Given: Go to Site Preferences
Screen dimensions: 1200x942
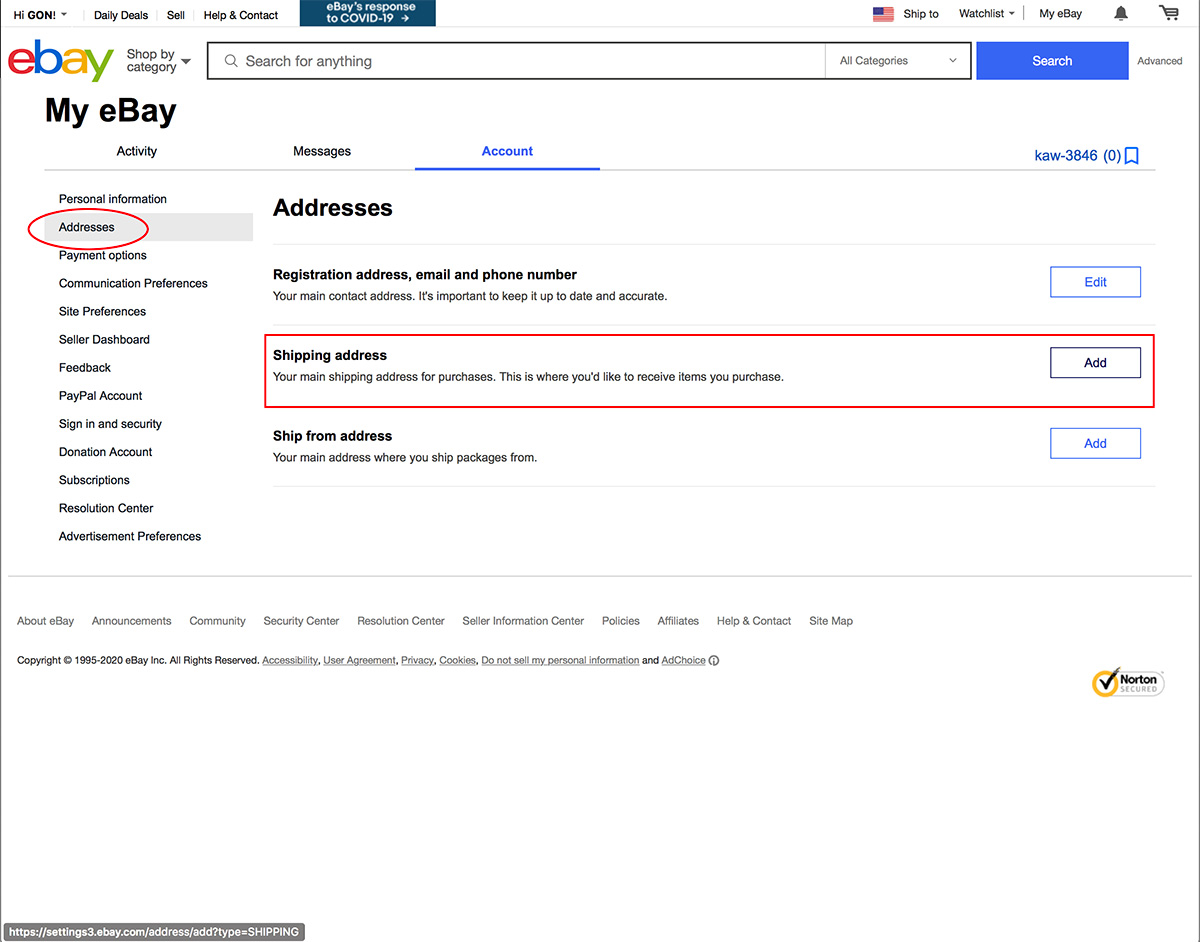Looking at the screenshot, I should pyautogui.click(x=102, y=311).
